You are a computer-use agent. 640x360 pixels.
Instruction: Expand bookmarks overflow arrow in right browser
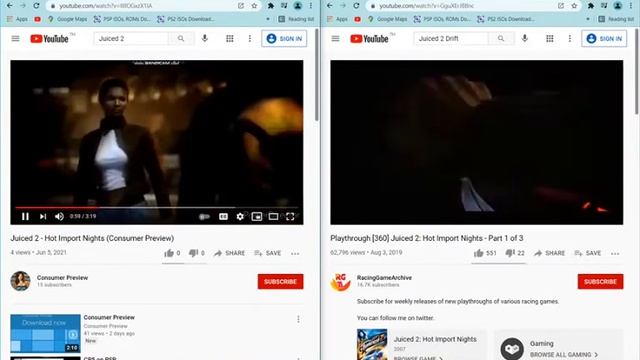(x=588, y=19)
